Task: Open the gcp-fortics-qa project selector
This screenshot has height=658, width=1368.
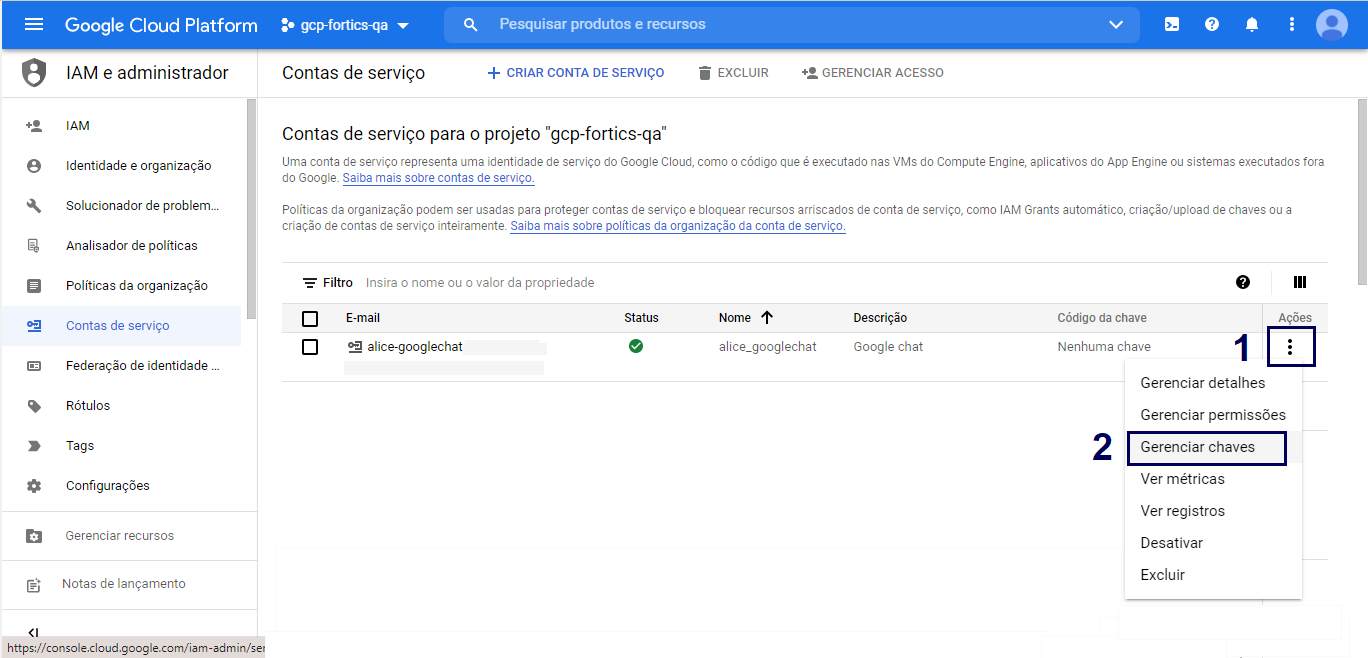Action: (x=346, y=25)
